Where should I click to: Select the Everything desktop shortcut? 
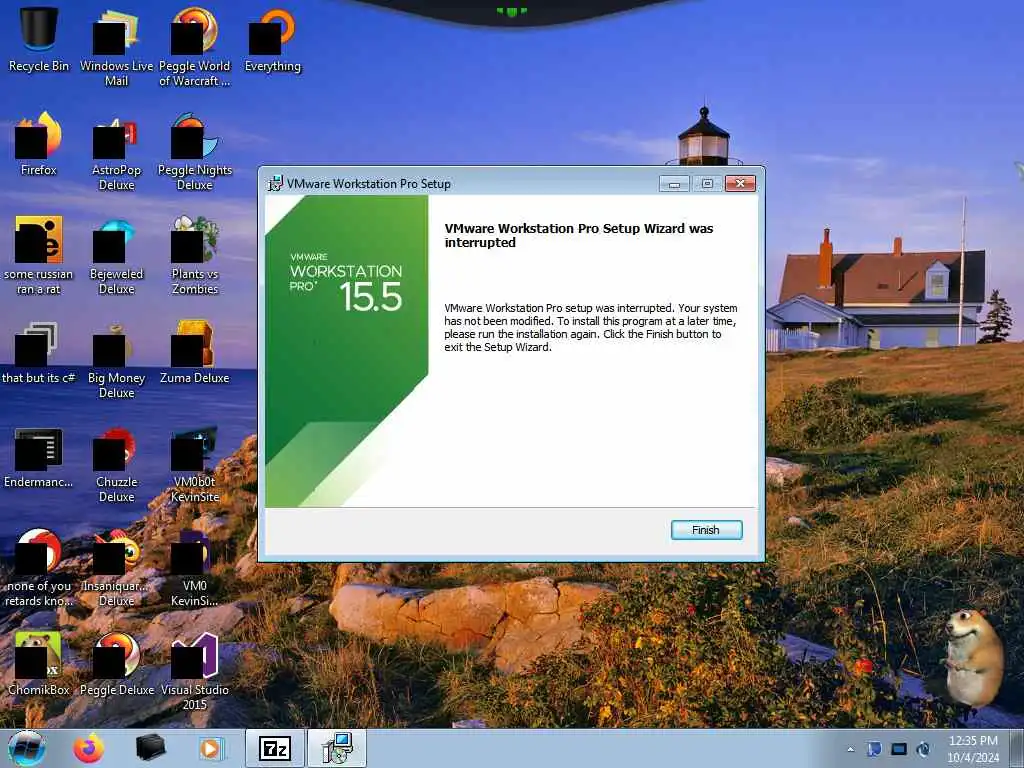(273, 39)
